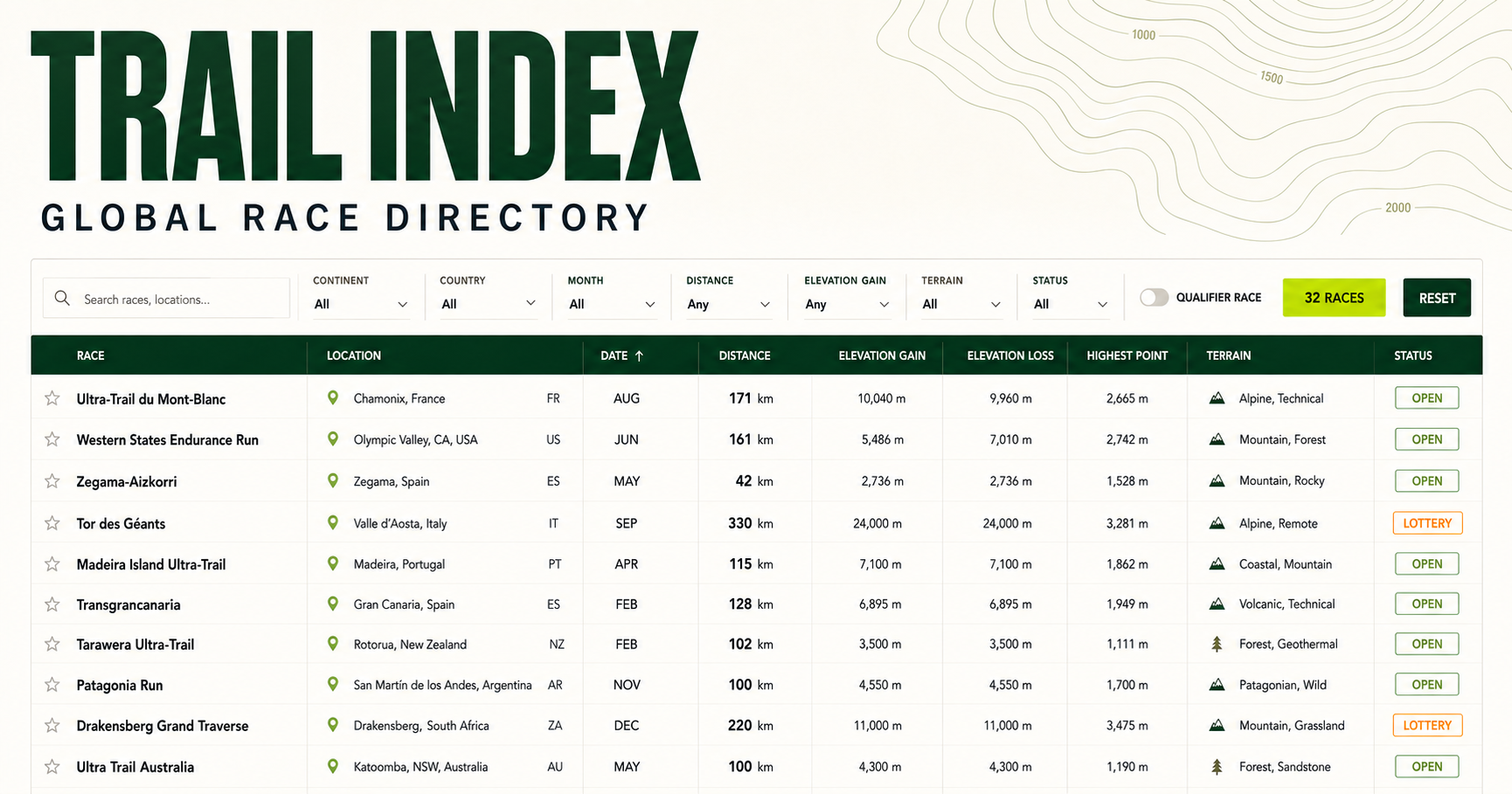Click the 32 Races results button
Screen dimensions: 1512x794
pos(1334,298)
